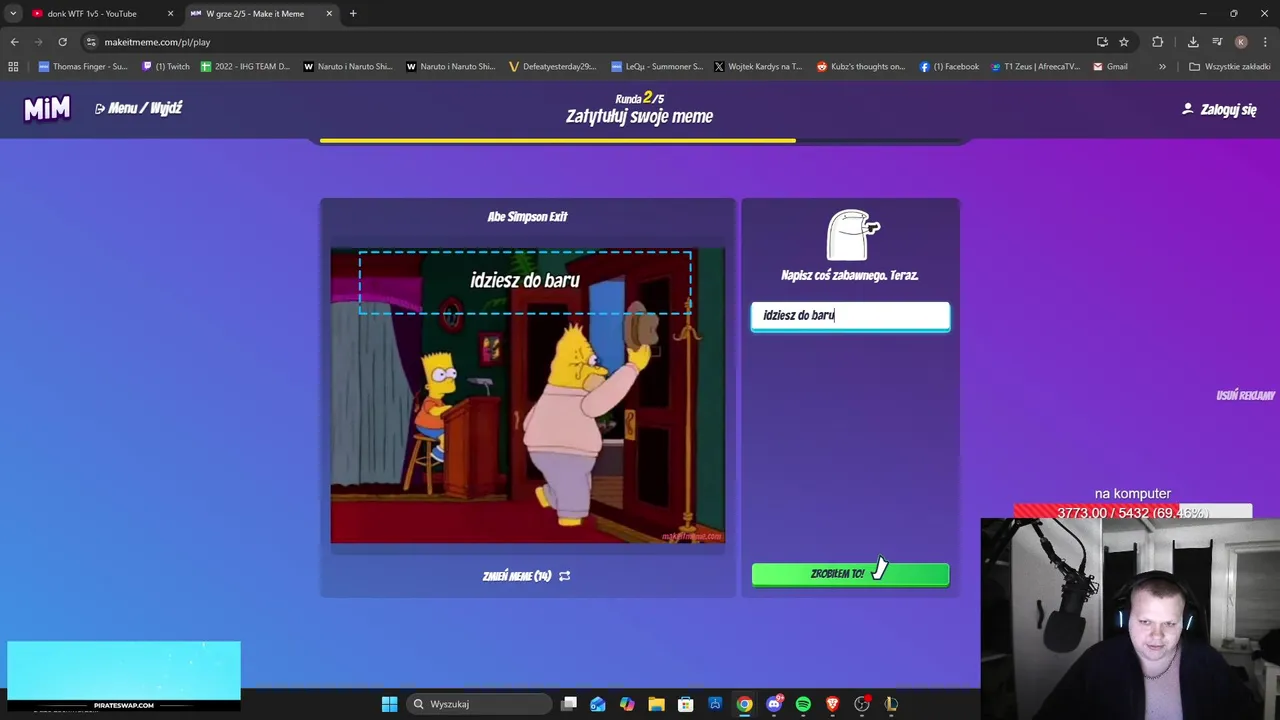Select the dashed text box on the meme
The width and height of the screenshot is (1280, 720).
point(525,282)
